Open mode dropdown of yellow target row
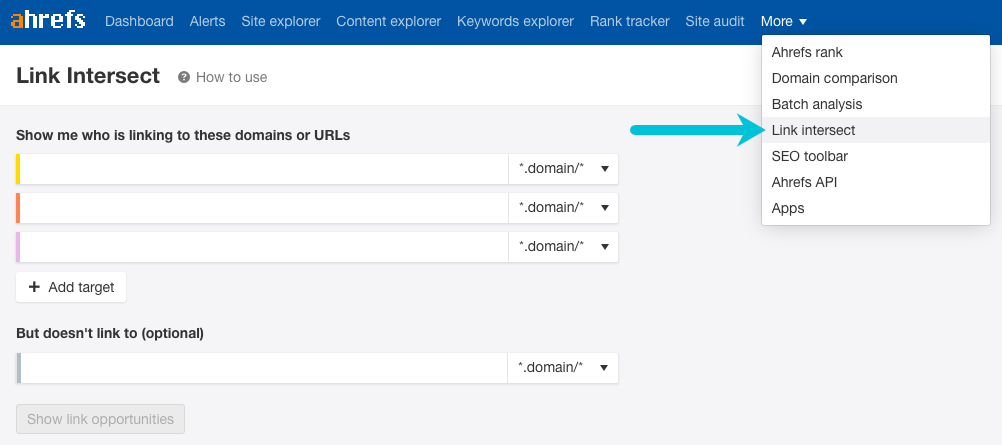Viewport: 1002px width, 445px height. [x=564, y=169]
